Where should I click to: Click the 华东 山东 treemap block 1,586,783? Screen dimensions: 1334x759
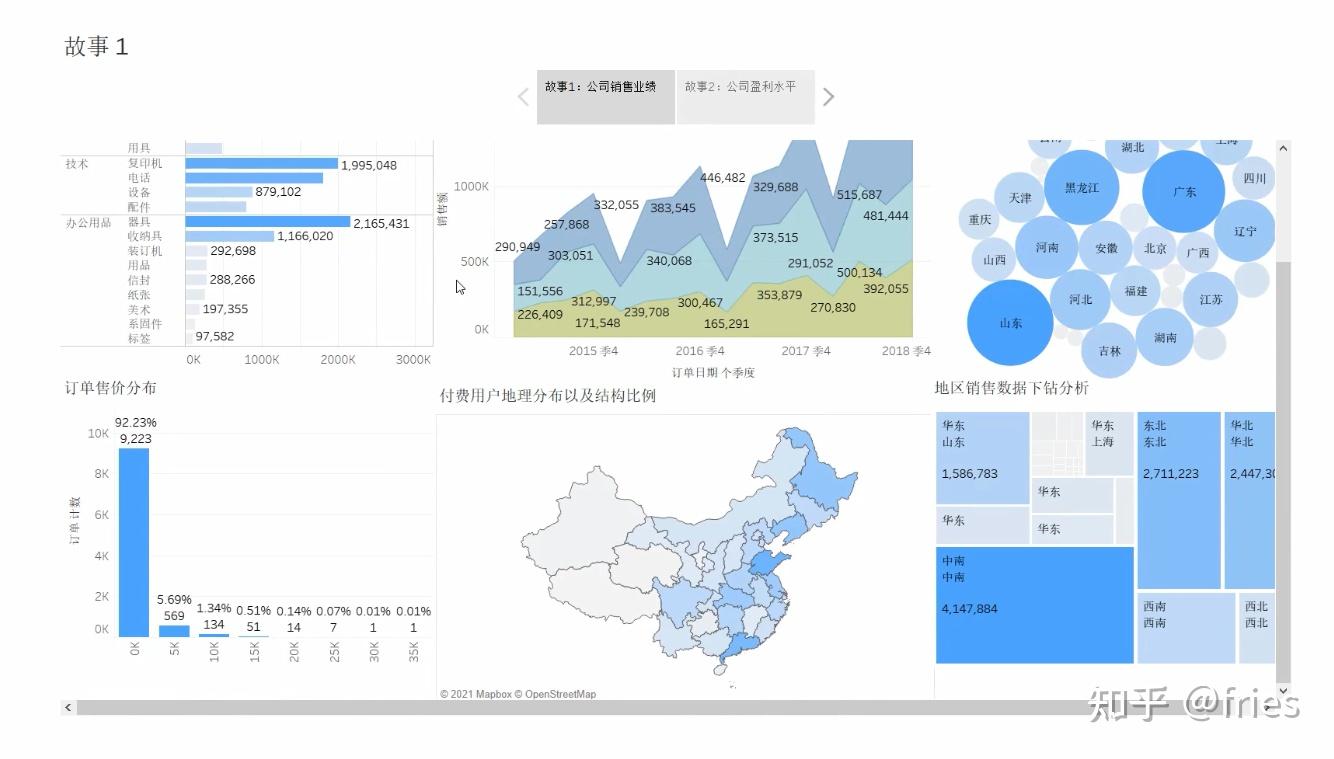tap(982, 458)
